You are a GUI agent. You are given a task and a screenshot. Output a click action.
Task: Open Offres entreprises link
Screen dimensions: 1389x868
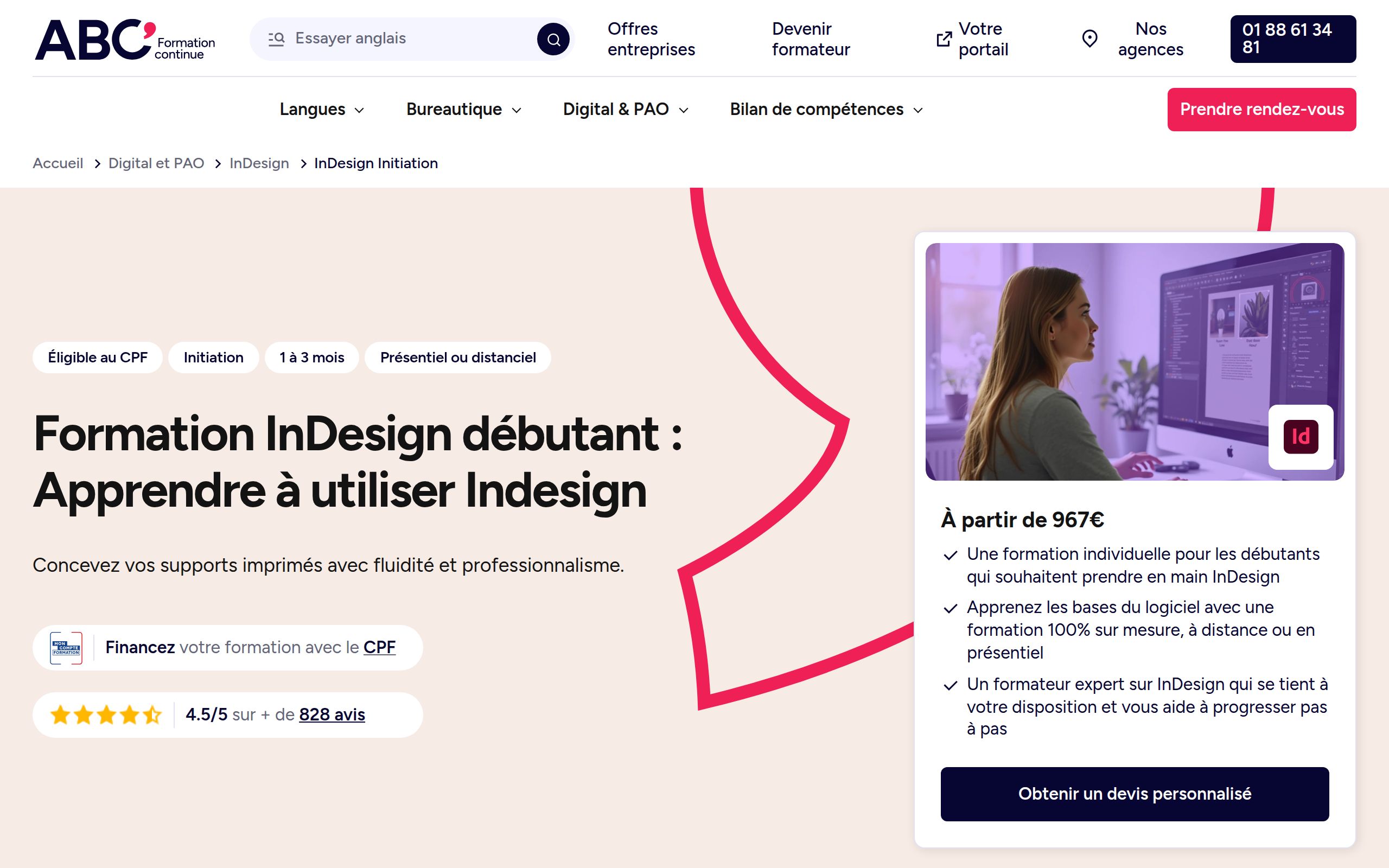click(x=651, y=39)
